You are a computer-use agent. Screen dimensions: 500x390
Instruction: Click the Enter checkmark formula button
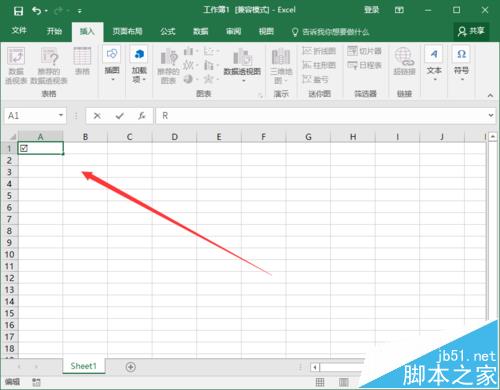119,116
